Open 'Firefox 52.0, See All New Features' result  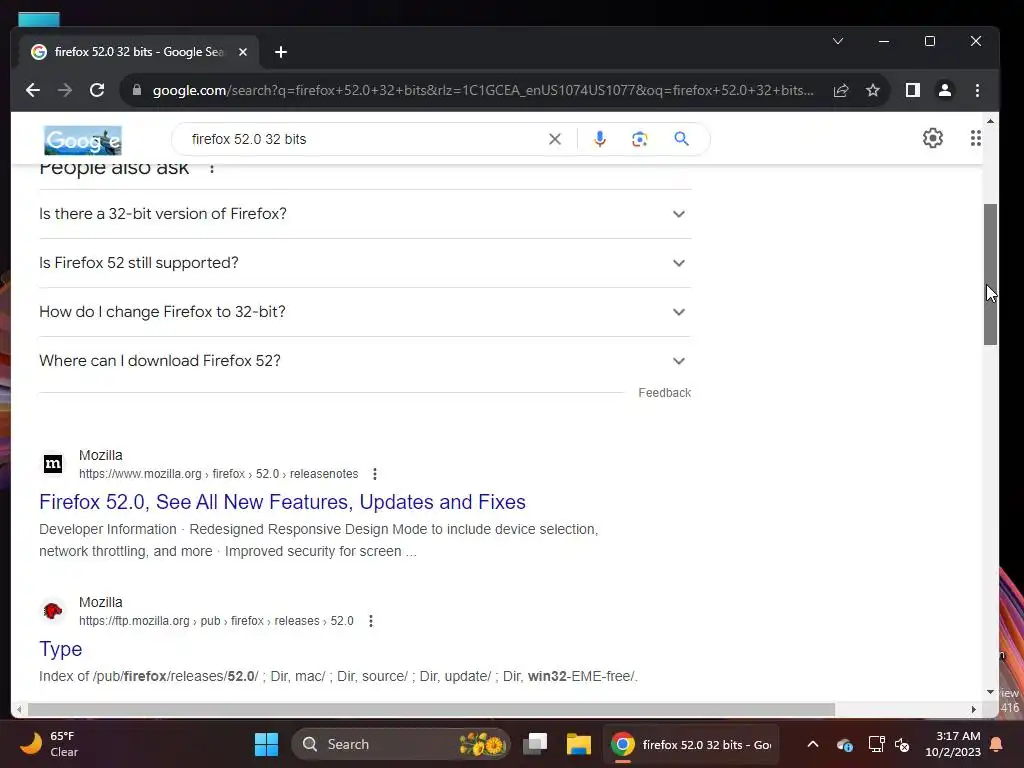(282, 502)
